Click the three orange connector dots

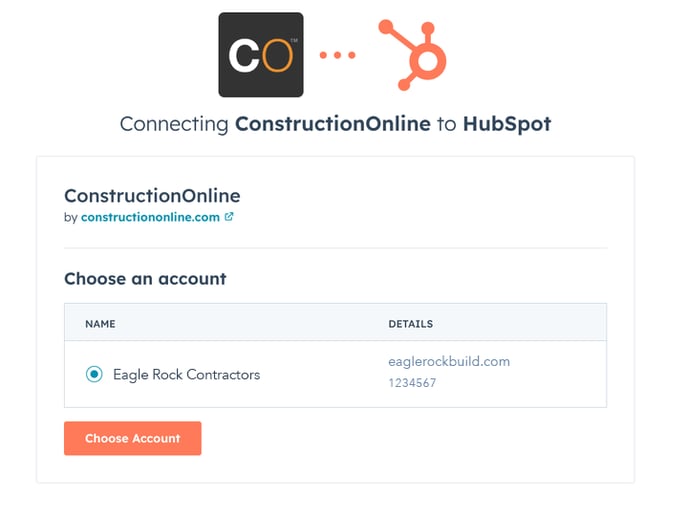337,55
